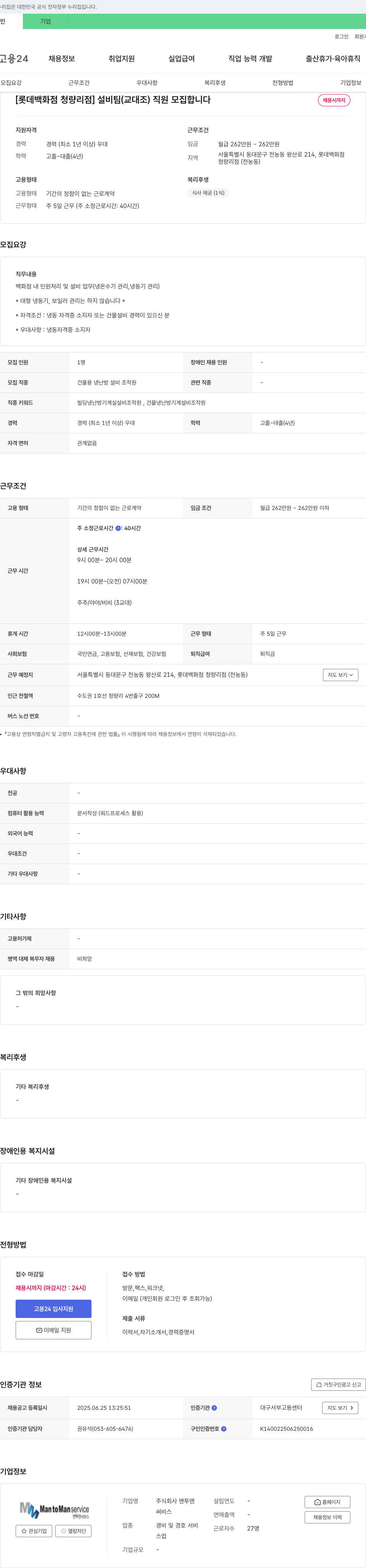Click the K140022506250016 certification number
Viewport: 366px width, 1568px height.
[x=286, y=1429]
